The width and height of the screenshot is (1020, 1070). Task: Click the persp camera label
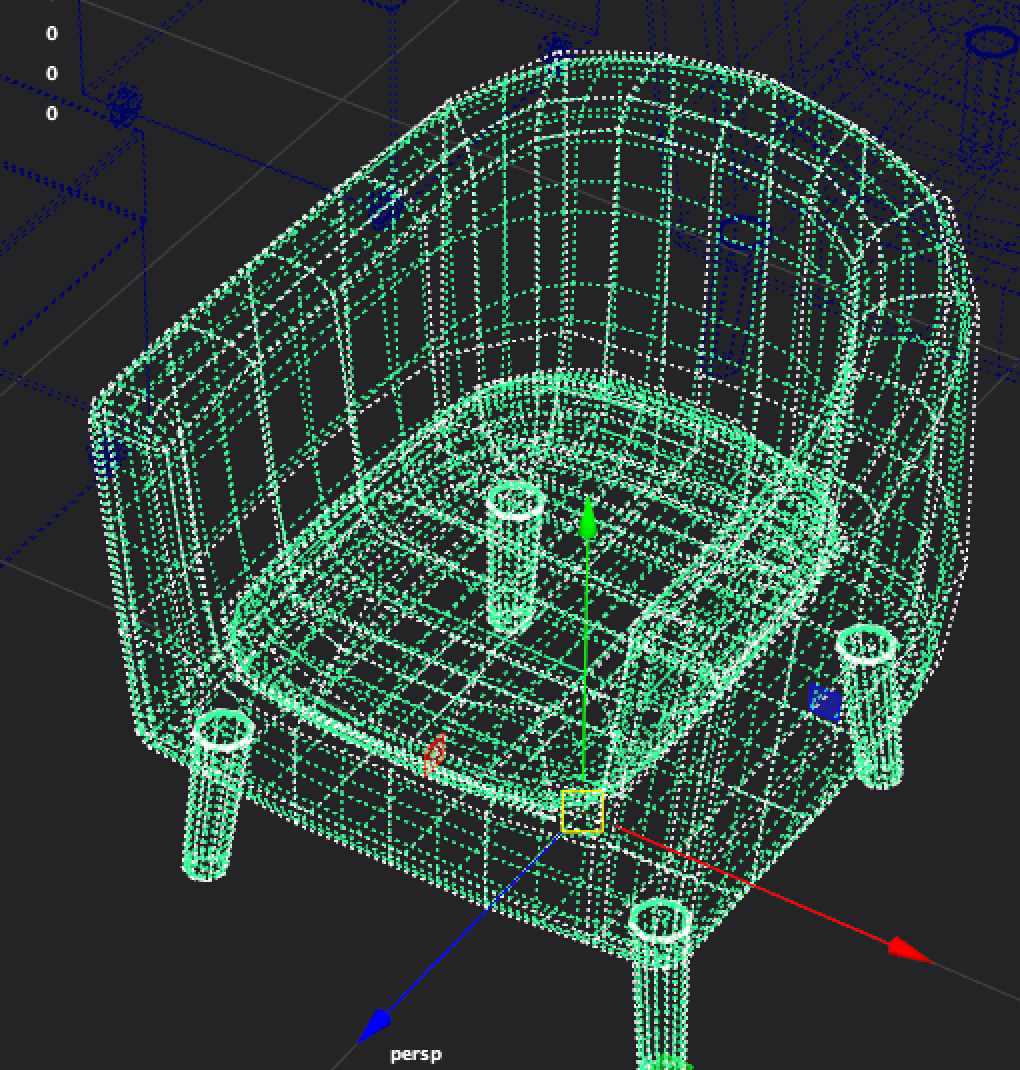pos(416,1054)
